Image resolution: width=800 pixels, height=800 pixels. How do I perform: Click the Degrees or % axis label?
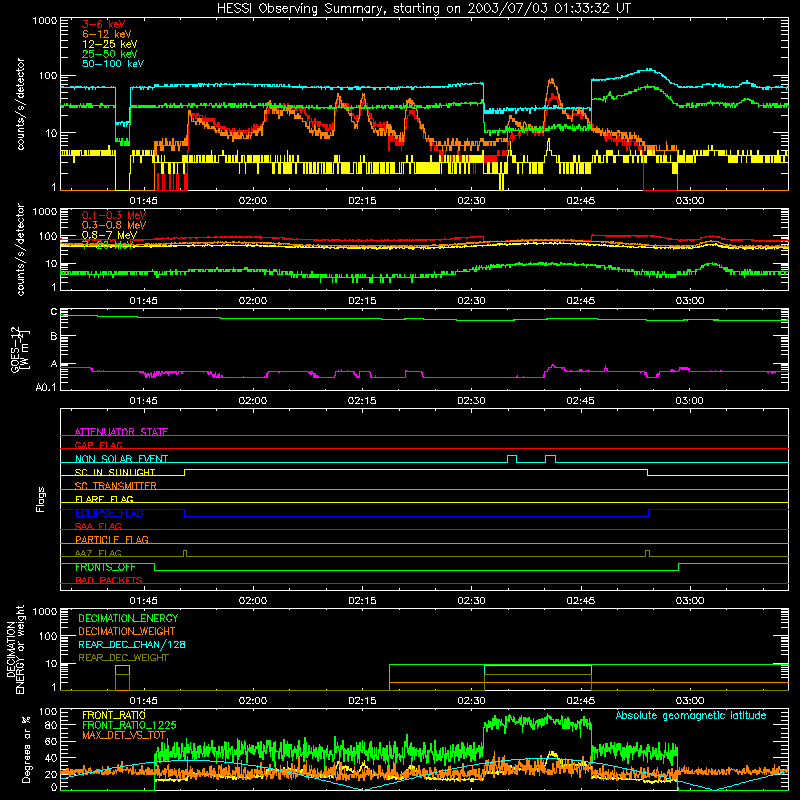pyautogui.click(x=26, y=750)
